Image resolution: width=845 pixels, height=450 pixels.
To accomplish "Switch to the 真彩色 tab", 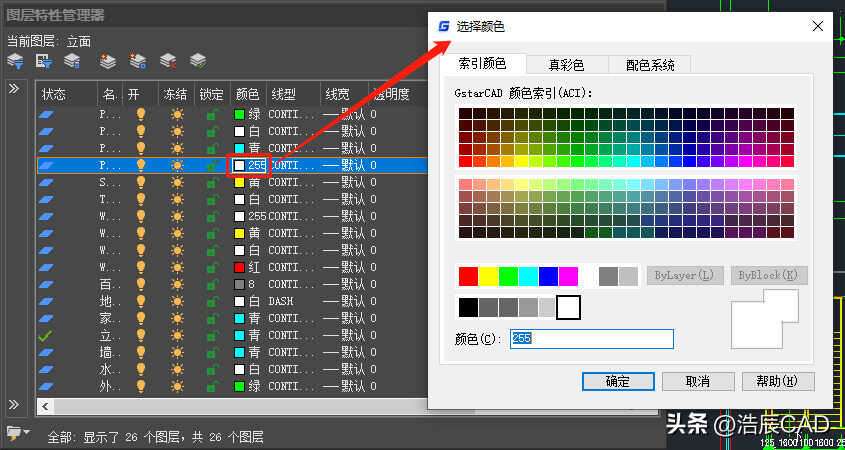I will click(567, 64).
